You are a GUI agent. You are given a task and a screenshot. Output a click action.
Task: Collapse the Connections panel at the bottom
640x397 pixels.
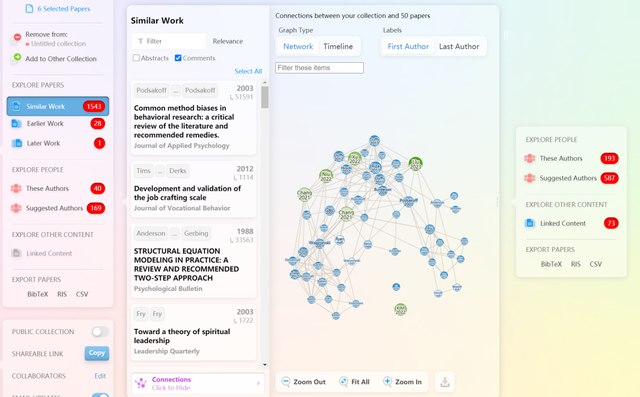tap(198, 384)
